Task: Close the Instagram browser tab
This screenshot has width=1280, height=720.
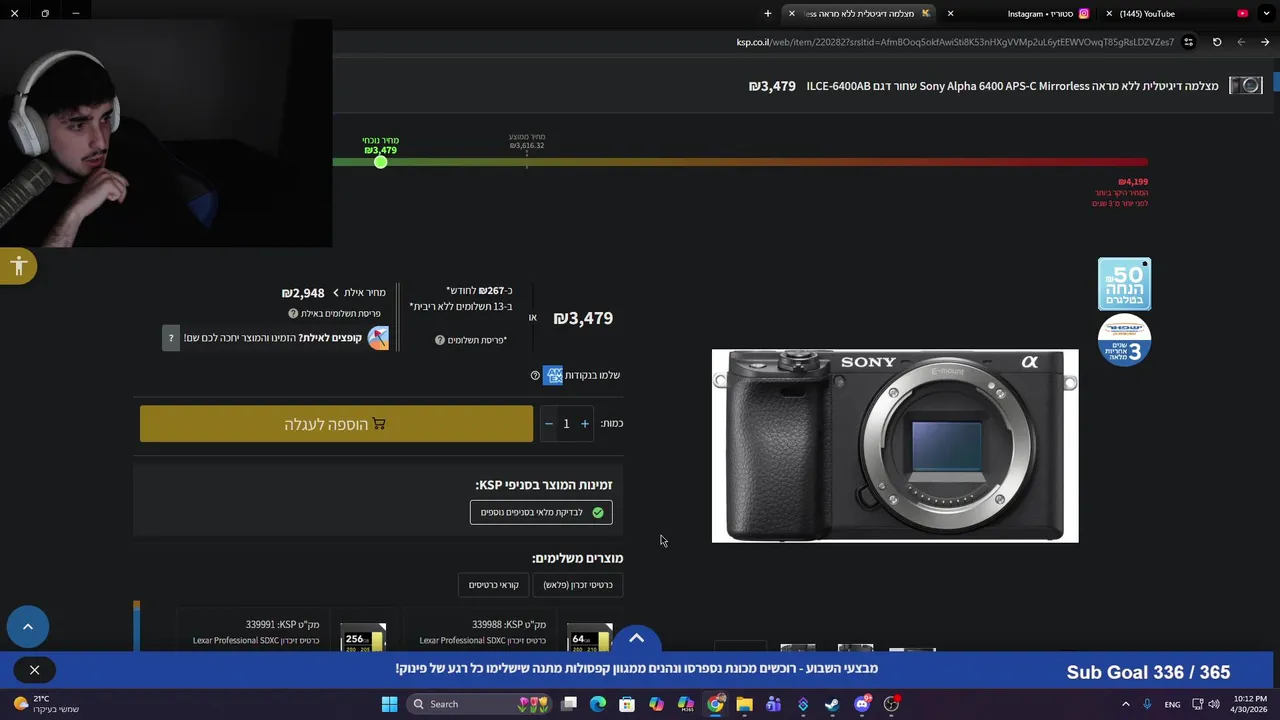Action: [950, 14]
